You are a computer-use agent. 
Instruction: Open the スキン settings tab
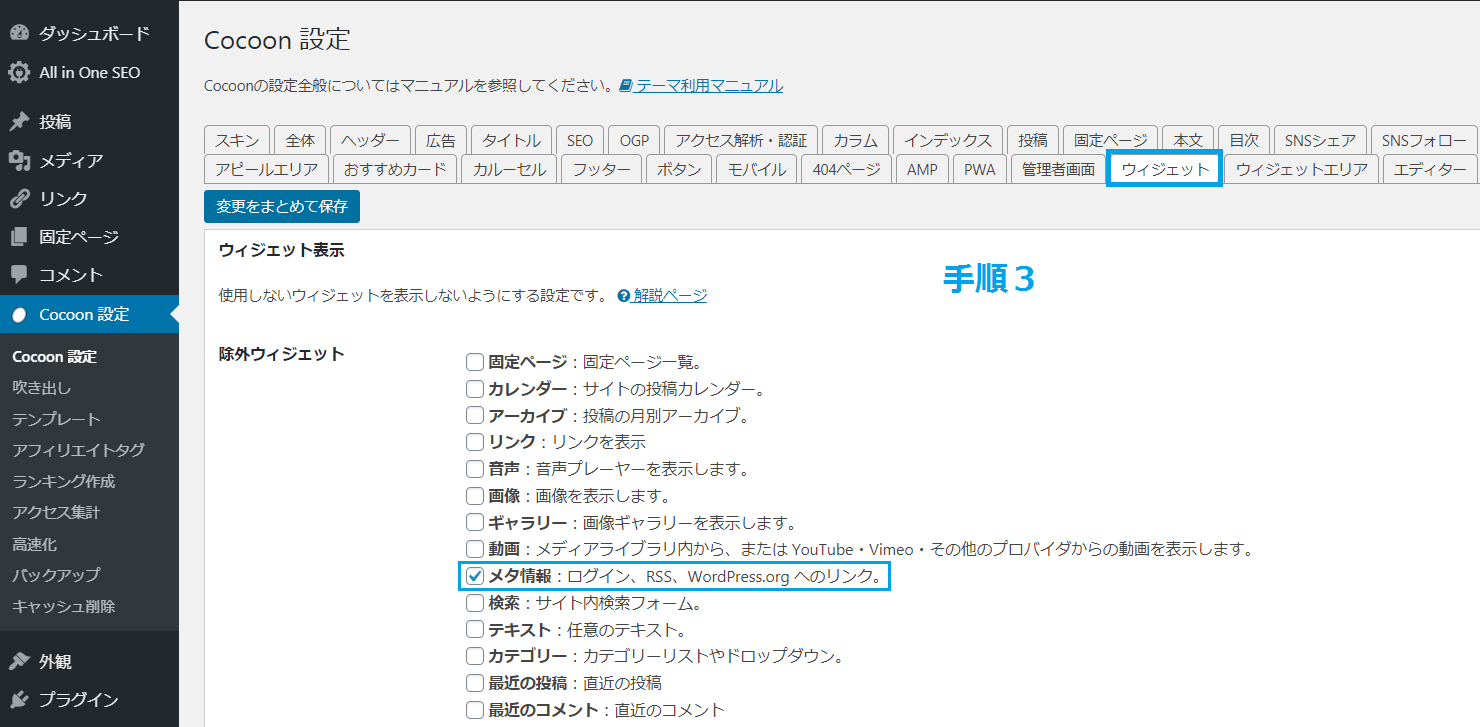tap(237, 140)
